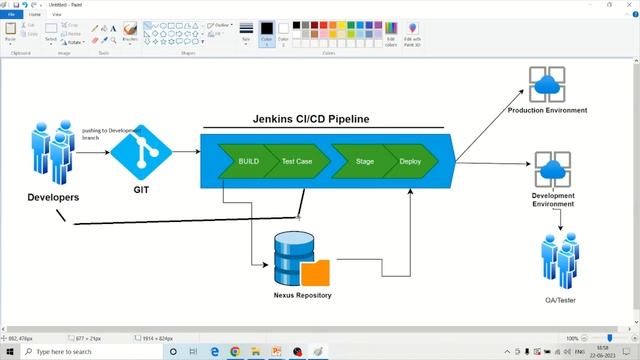
Task: Show hidden system tray icons
Action: coord(507,351)
